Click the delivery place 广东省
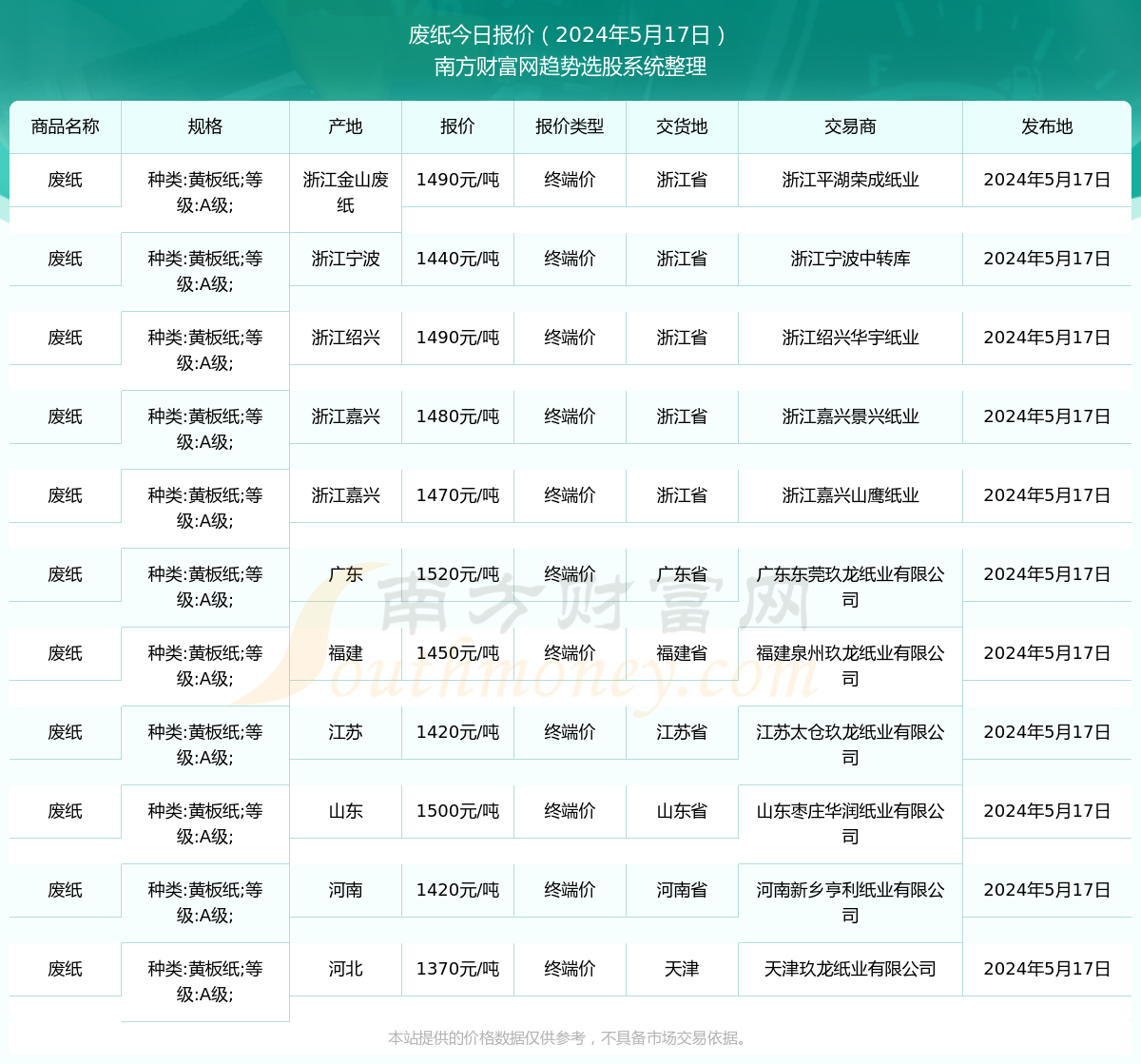This screenshot has width=1141, height=1064. [x=682, y=574]
